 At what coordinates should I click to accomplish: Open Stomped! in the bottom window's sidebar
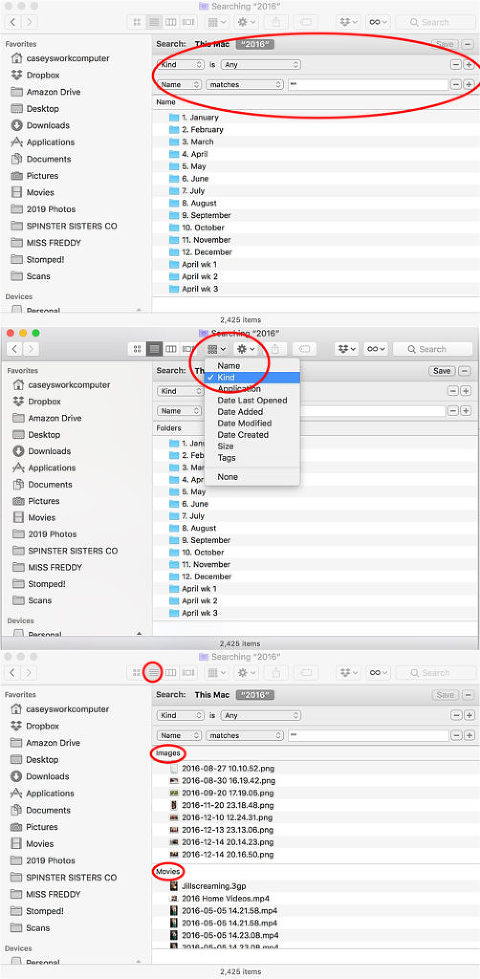pyautogui.click(x=46, y=911)
